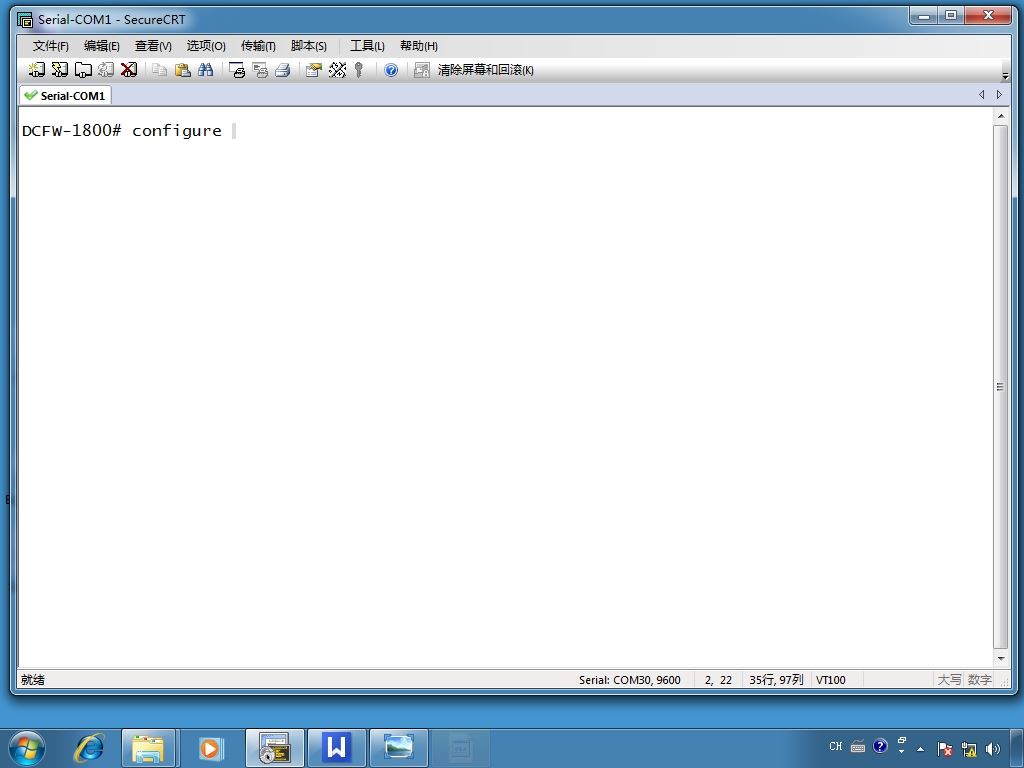Open the 帮助(H) menu
The image size is (1024, 768).
coord(419,46)
